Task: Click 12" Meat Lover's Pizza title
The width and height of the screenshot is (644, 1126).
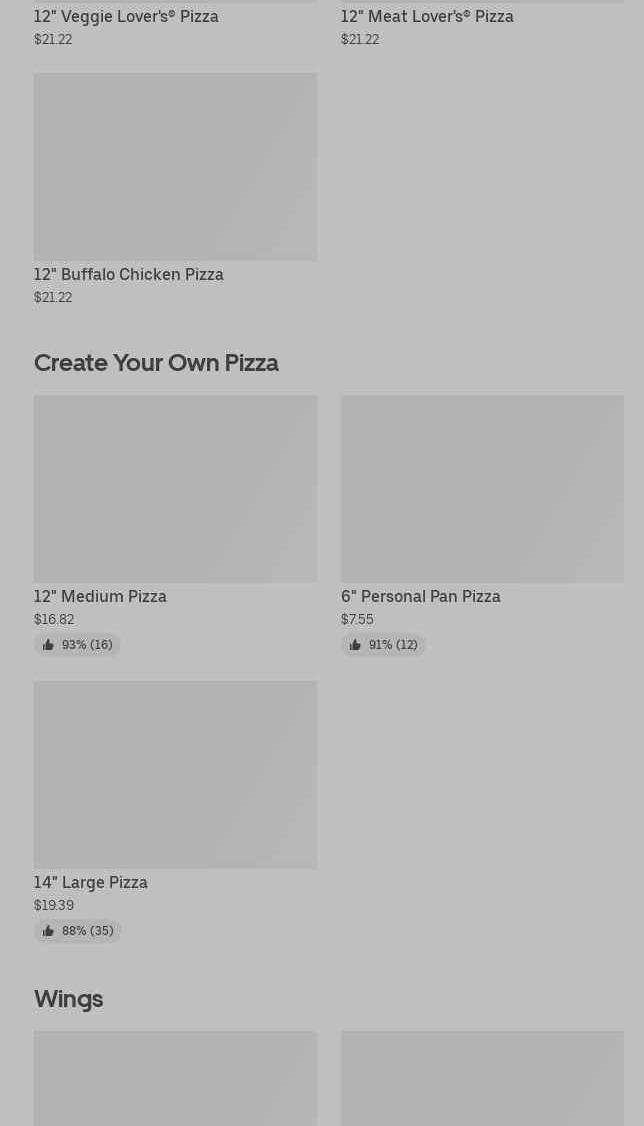Action: click(427, 16)
